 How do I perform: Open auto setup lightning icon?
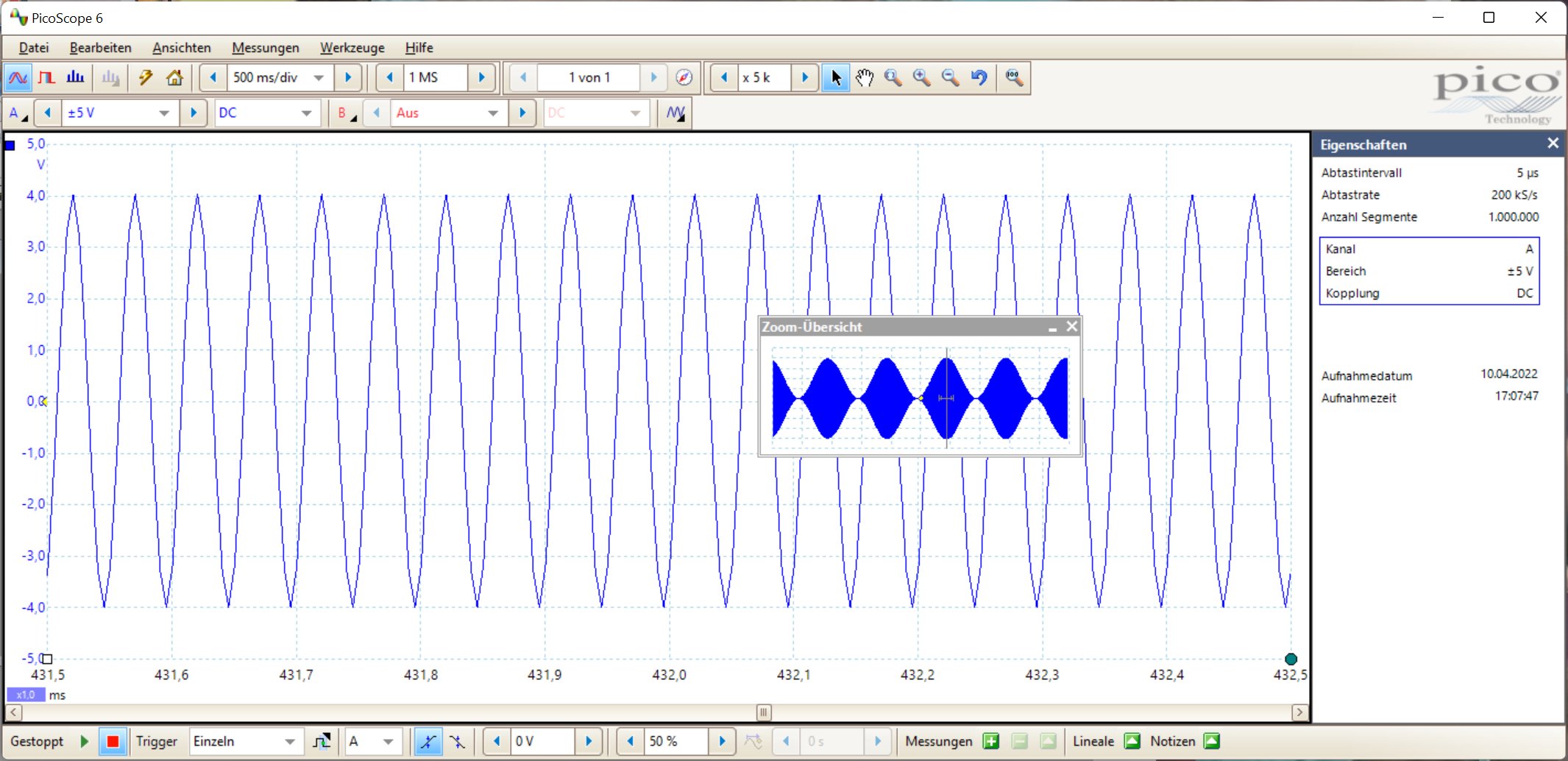pyautogui.click(x=146, y=77)
